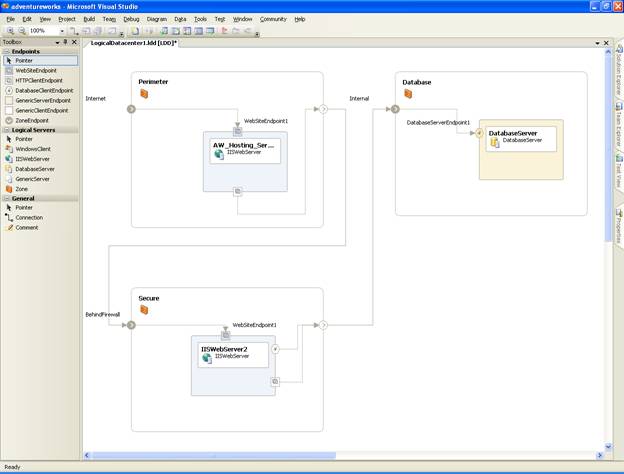The height and width of the screenshot is (474, 624).
Task: Select the WebSiteEndpoint toolbox item
Action: coord(41,70)
